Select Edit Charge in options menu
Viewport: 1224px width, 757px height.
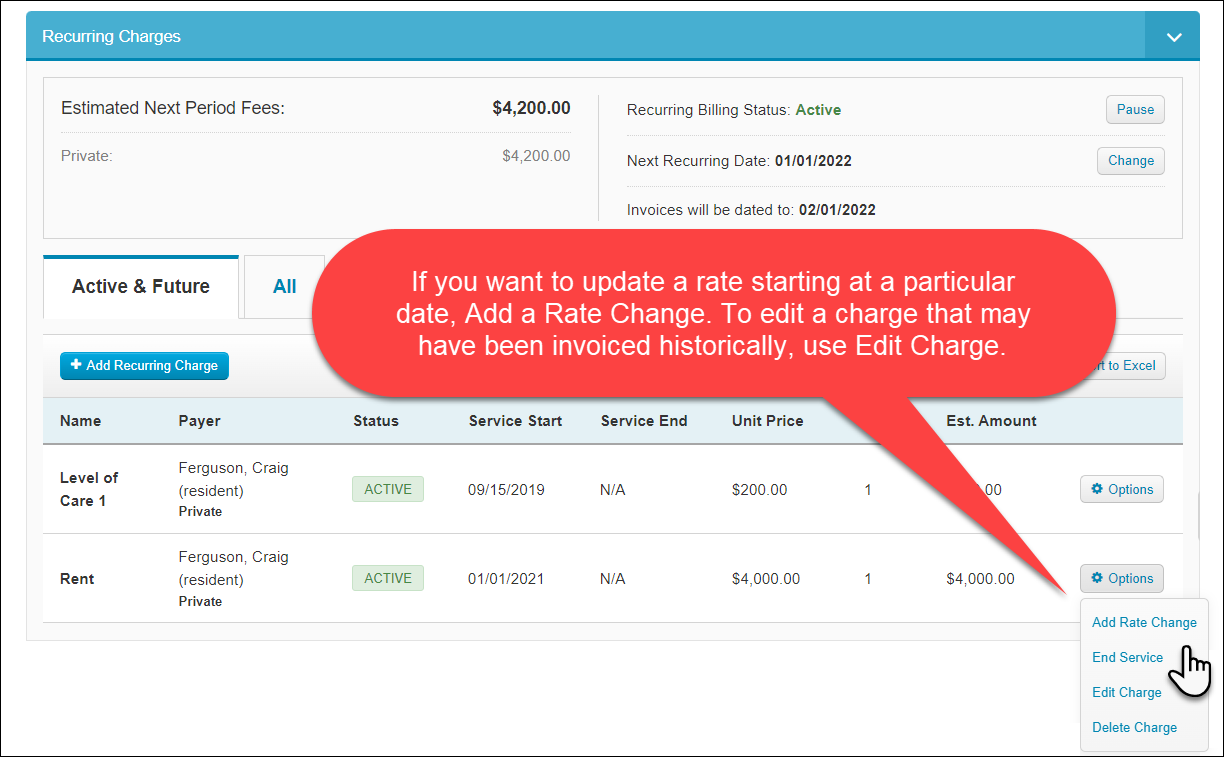(x=1127, y=692)
